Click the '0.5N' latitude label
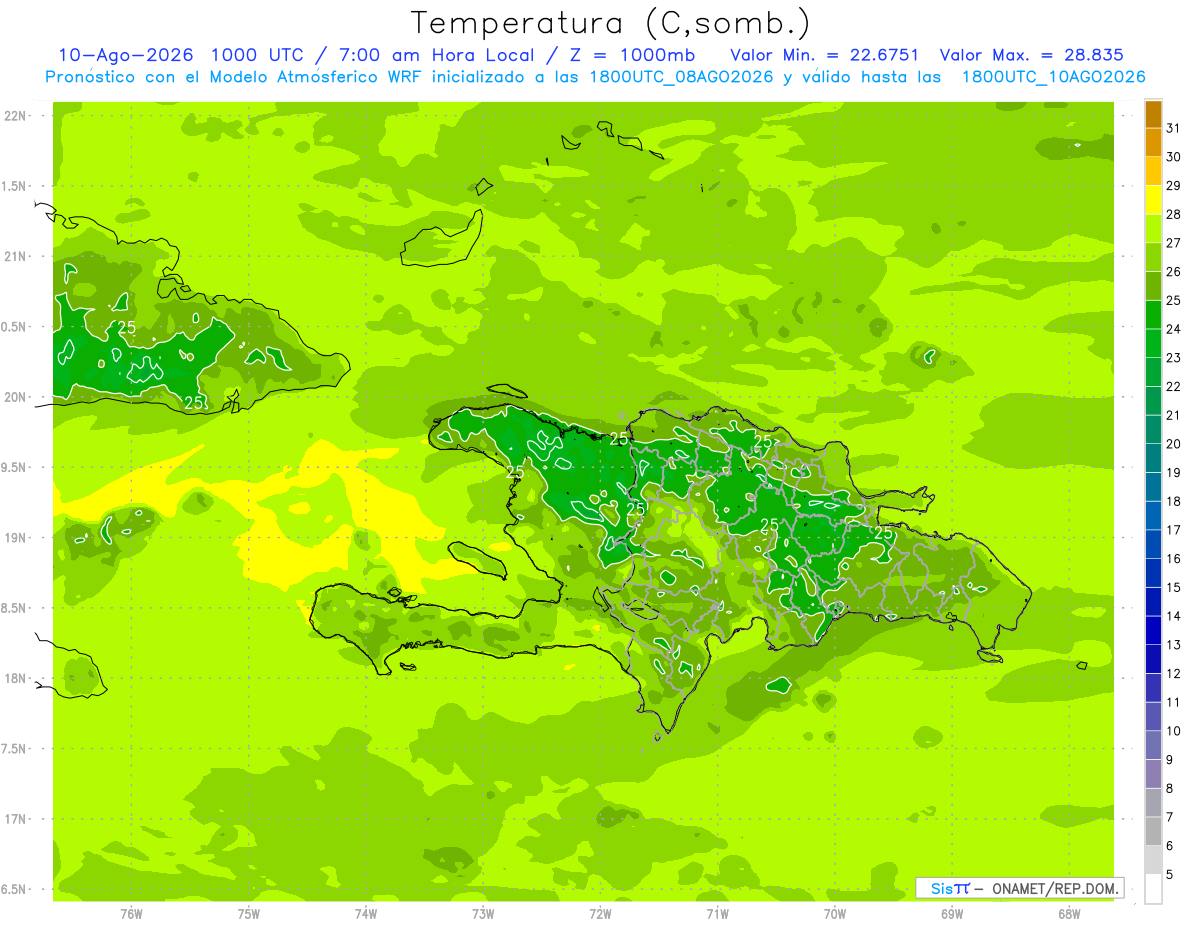 click(x=14, y=327)
